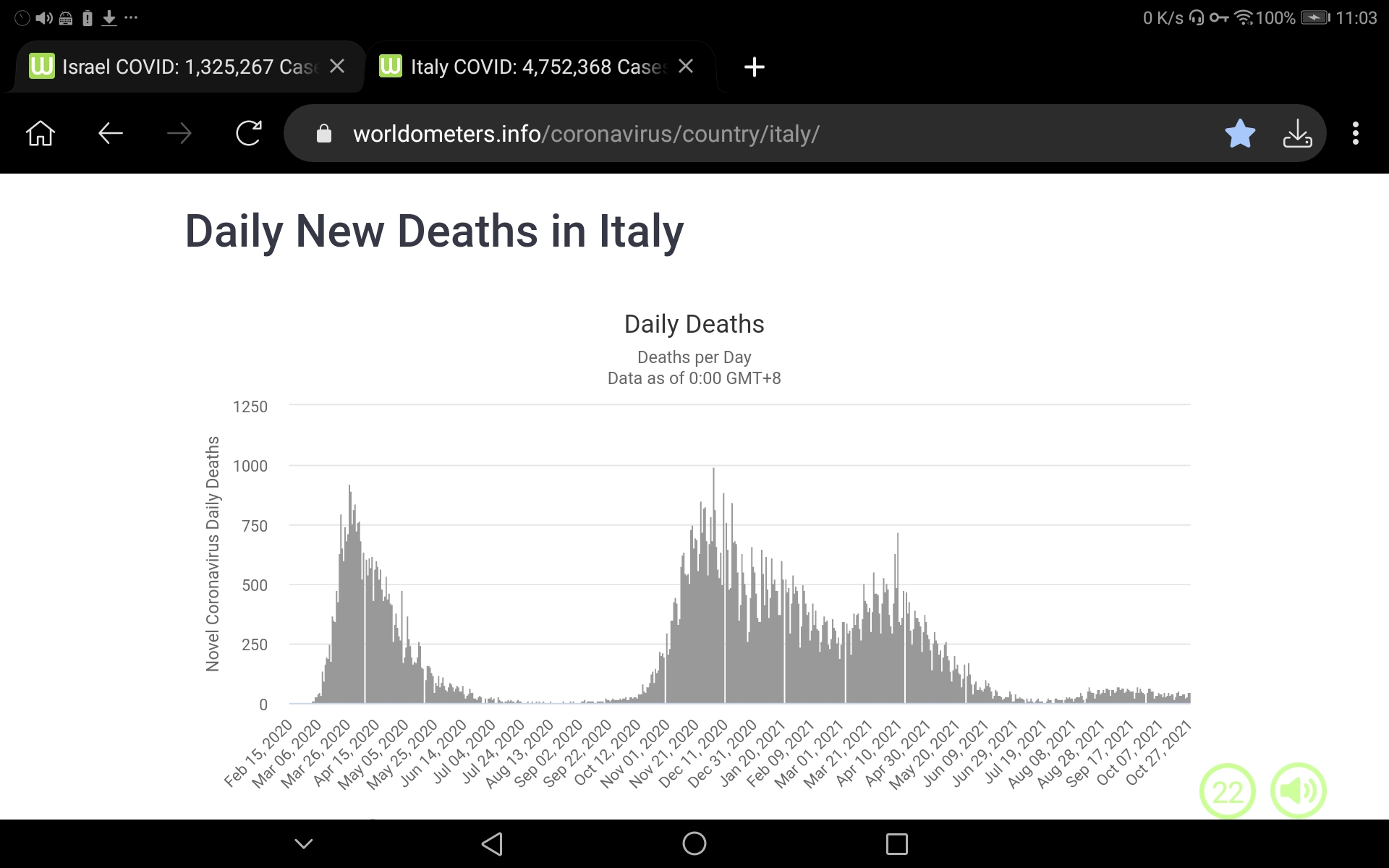Click the forward navigation arrow
Viewport: 1389px width, 868px height.
179,134
